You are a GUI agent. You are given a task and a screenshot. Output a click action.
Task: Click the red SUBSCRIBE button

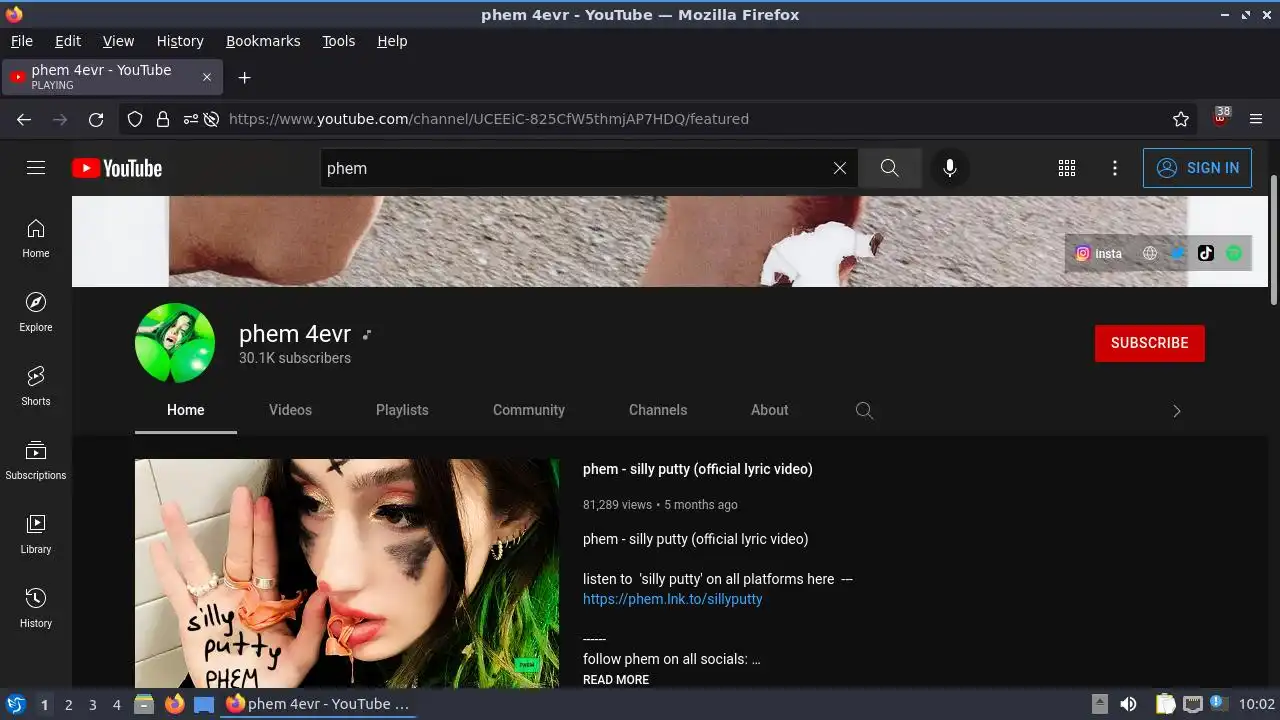(x=1150, y=343)
